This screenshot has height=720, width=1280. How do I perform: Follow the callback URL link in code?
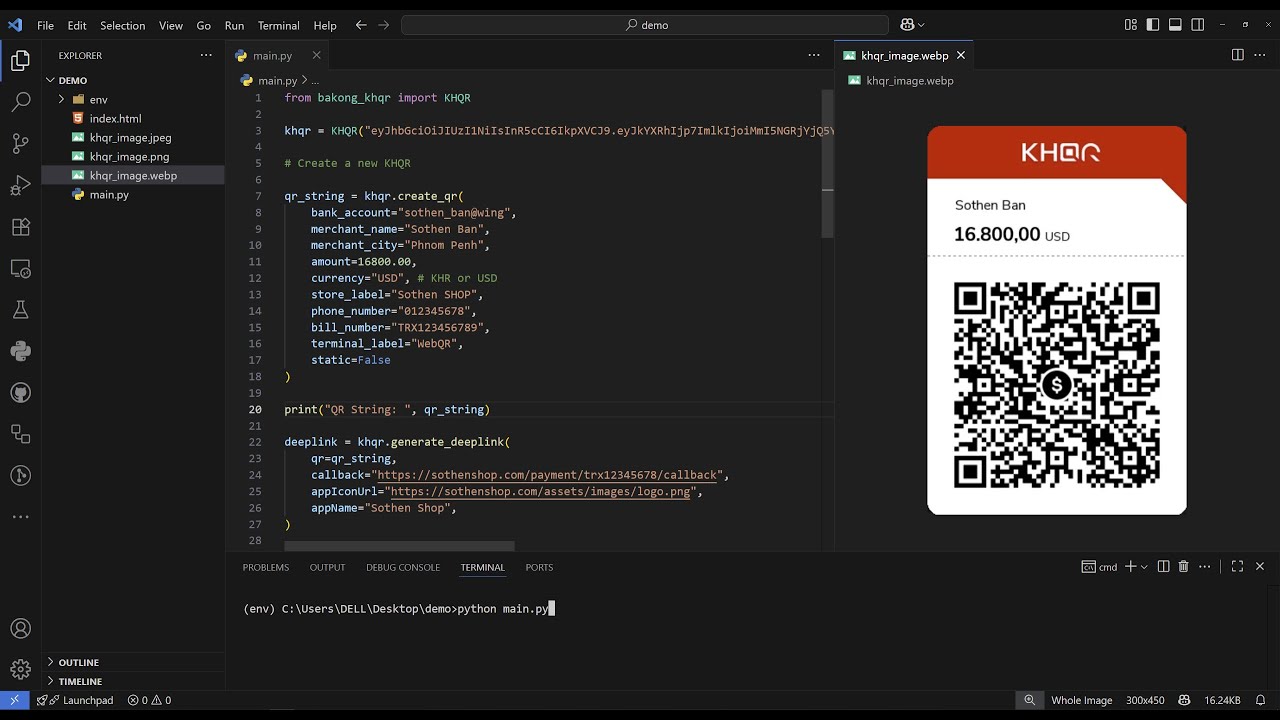[547, 475]
